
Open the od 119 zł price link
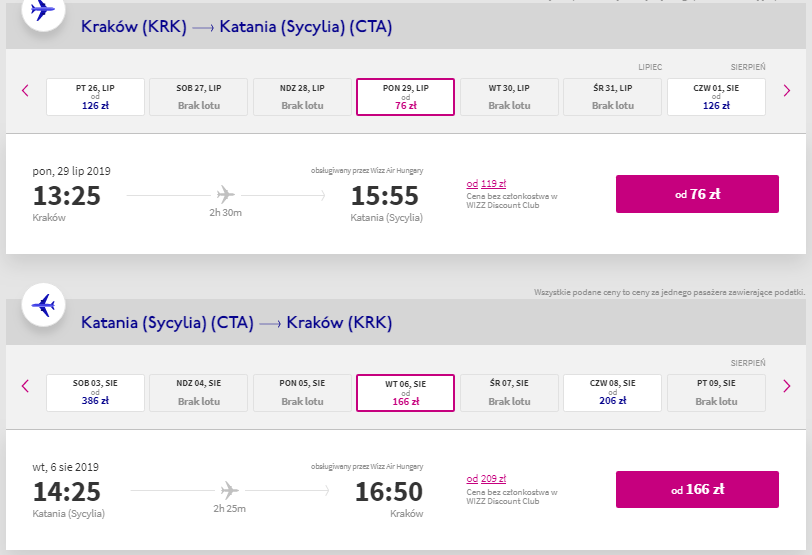coord(486,183)
